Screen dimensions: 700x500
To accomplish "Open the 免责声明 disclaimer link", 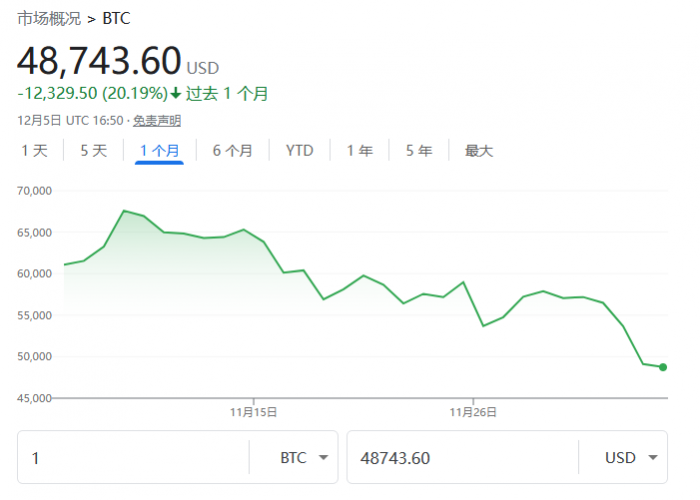I will (x=157, y=121).
